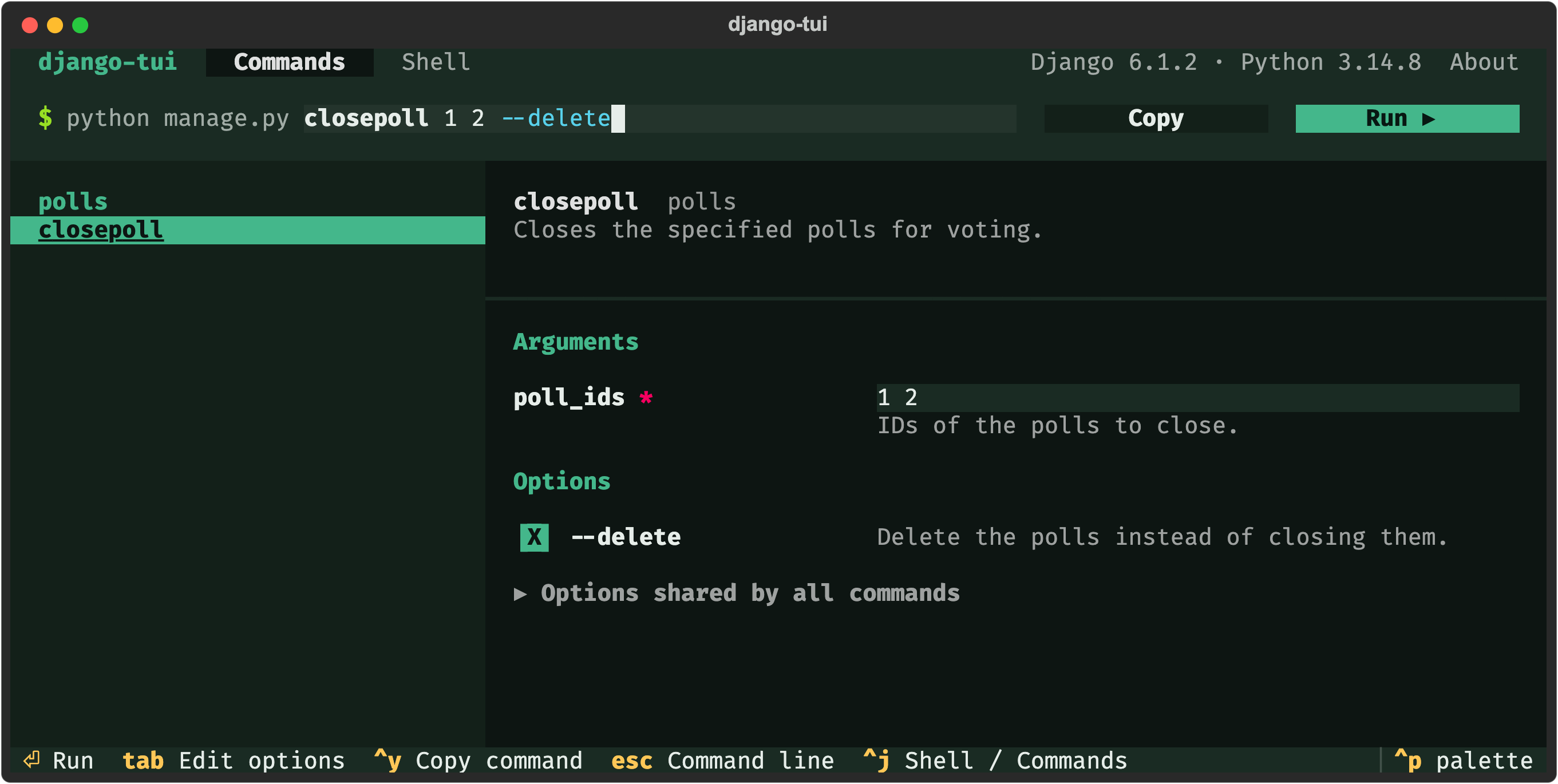The image size is (1558, 784).
Task: Uncheck the --delete option checkbox
Action: [534, 537]
